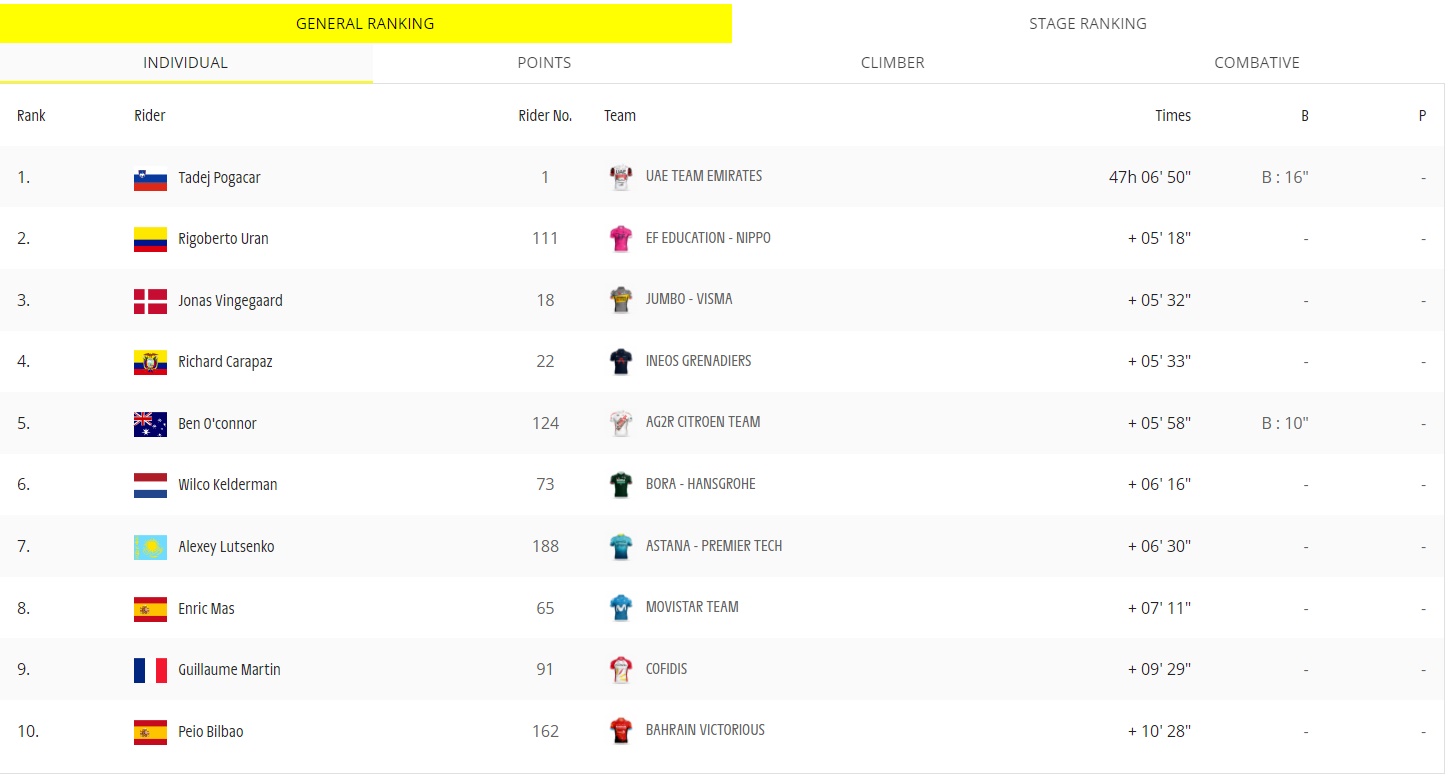Click the Jumbo - Visma jersey icon
Viewport: 1451px width, 778px height.
(x=621, y=300)
